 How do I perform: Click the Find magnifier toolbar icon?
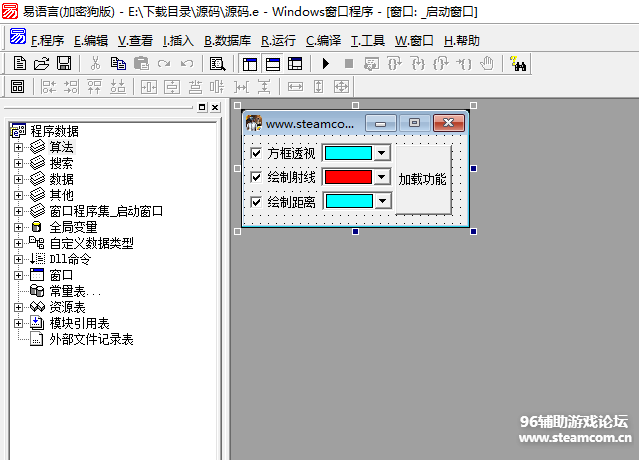coord(217,63)
